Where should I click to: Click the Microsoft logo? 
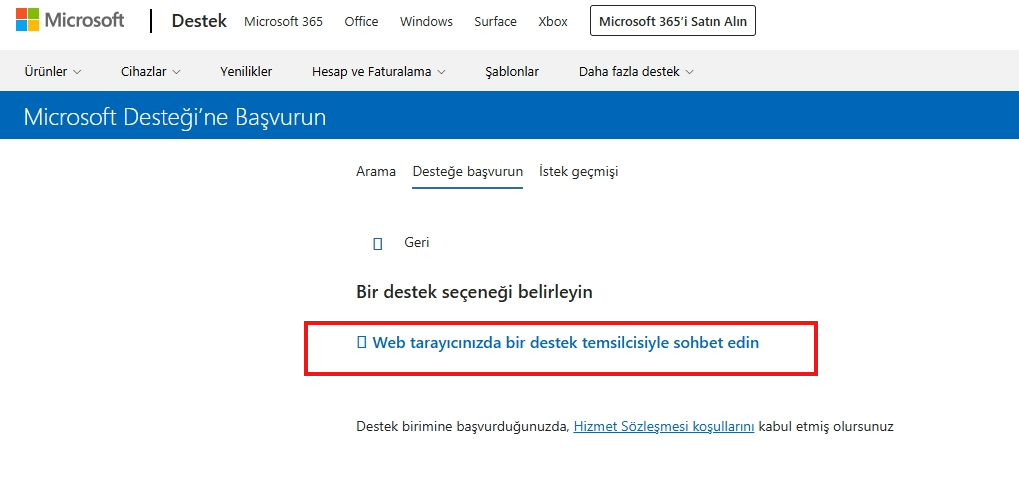[70, 20]
